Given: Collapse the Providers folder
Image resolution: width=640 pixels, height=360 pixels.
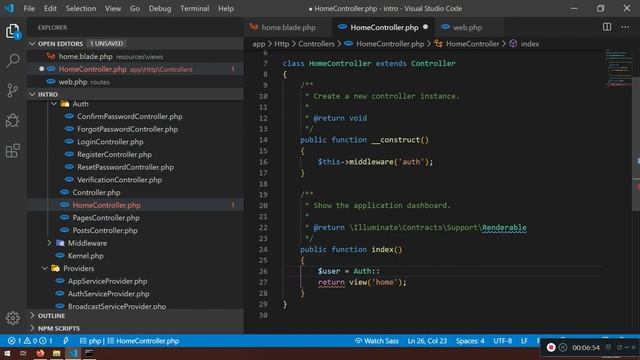Looking at the screenshot, I should [44, 268].
